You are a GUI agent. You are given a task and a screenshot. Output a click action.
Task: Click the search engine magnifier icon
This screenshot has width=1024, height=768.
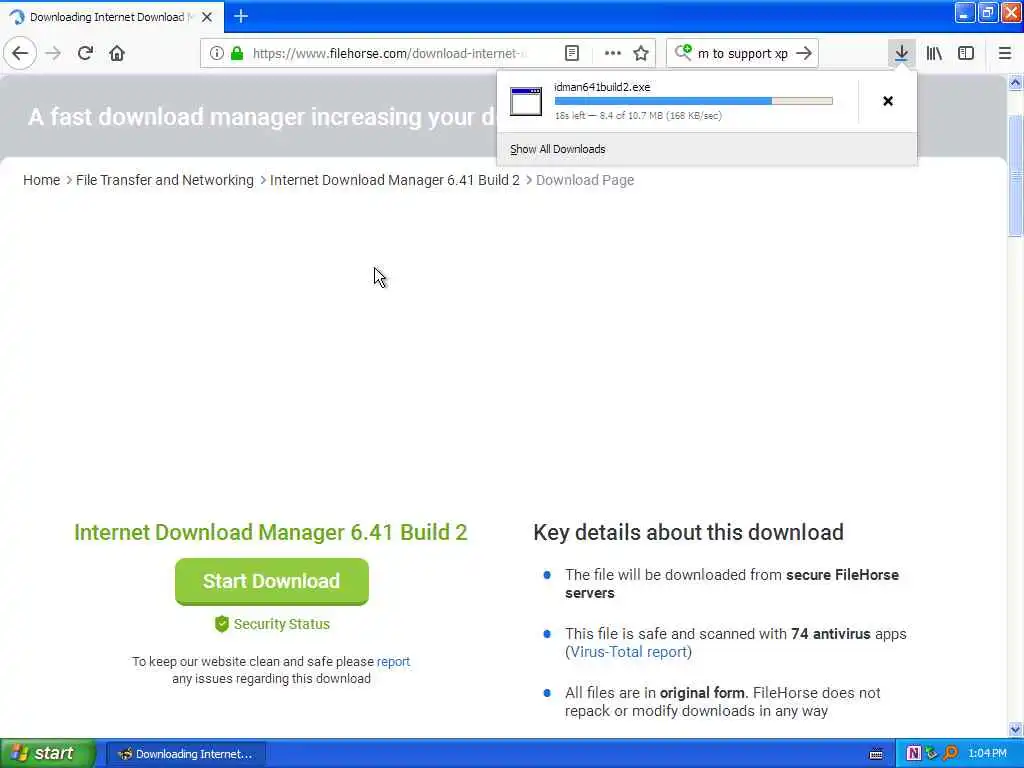[x=683, y=52]
